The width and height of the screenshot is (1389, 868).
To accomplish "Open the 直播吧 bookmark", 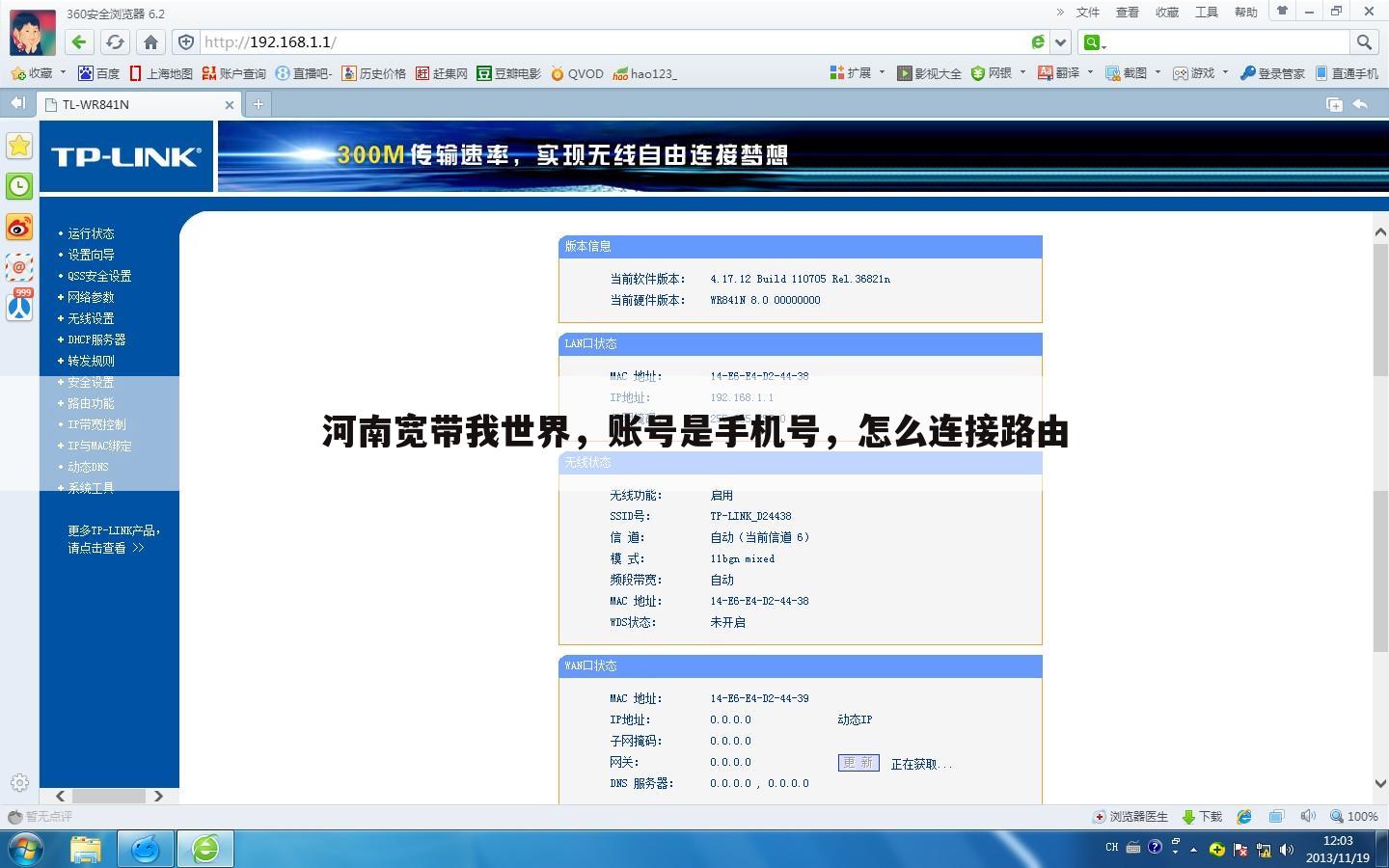I will (304, 73).
